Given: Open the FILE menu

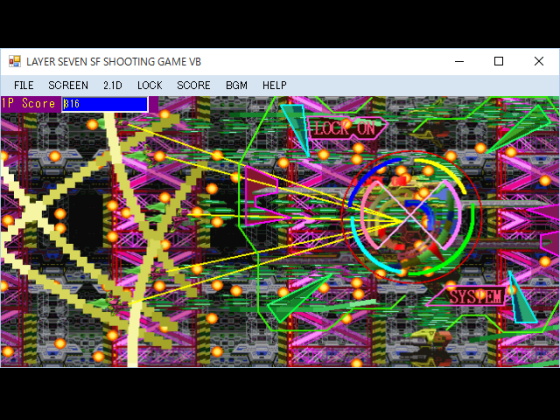Looking at the screenshot, I should point(24,85).
